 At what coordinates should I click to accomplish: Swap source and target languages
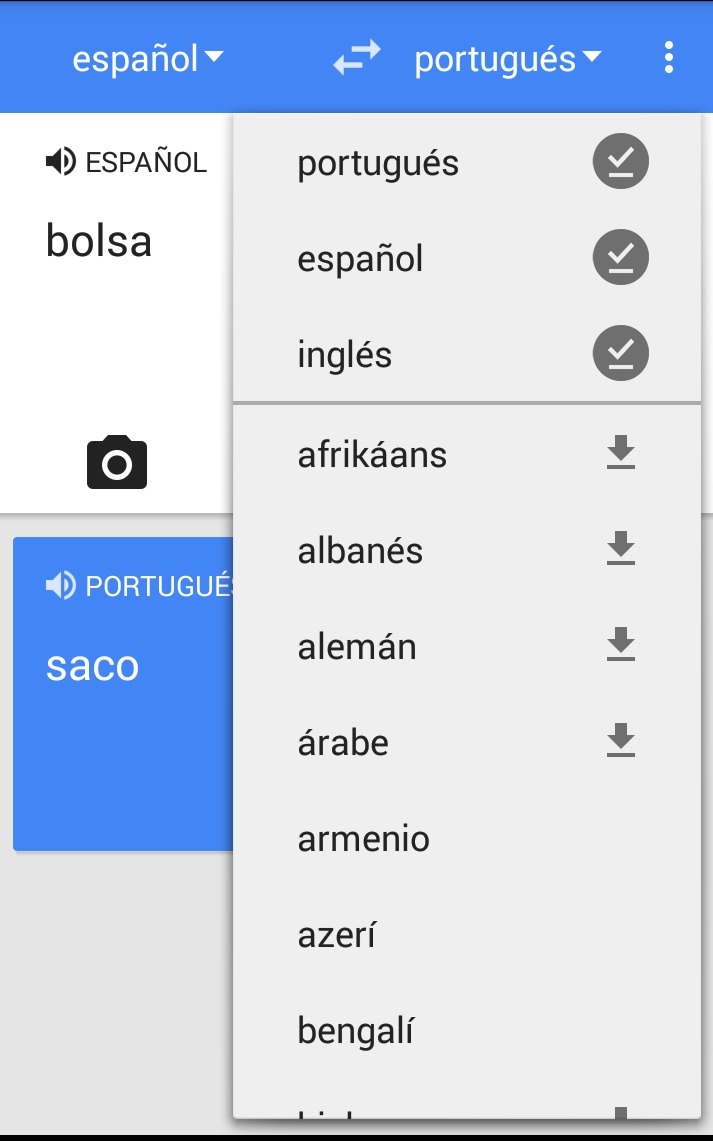tap(357, 59)
